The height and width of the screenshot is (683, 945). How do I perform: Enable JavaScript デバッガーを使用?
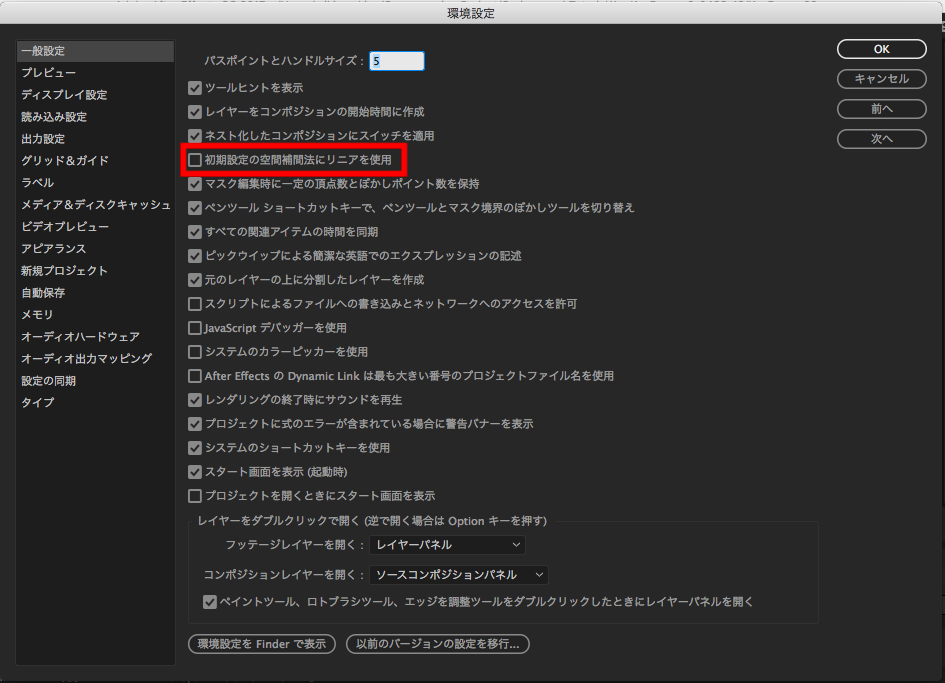click(195, 328)
